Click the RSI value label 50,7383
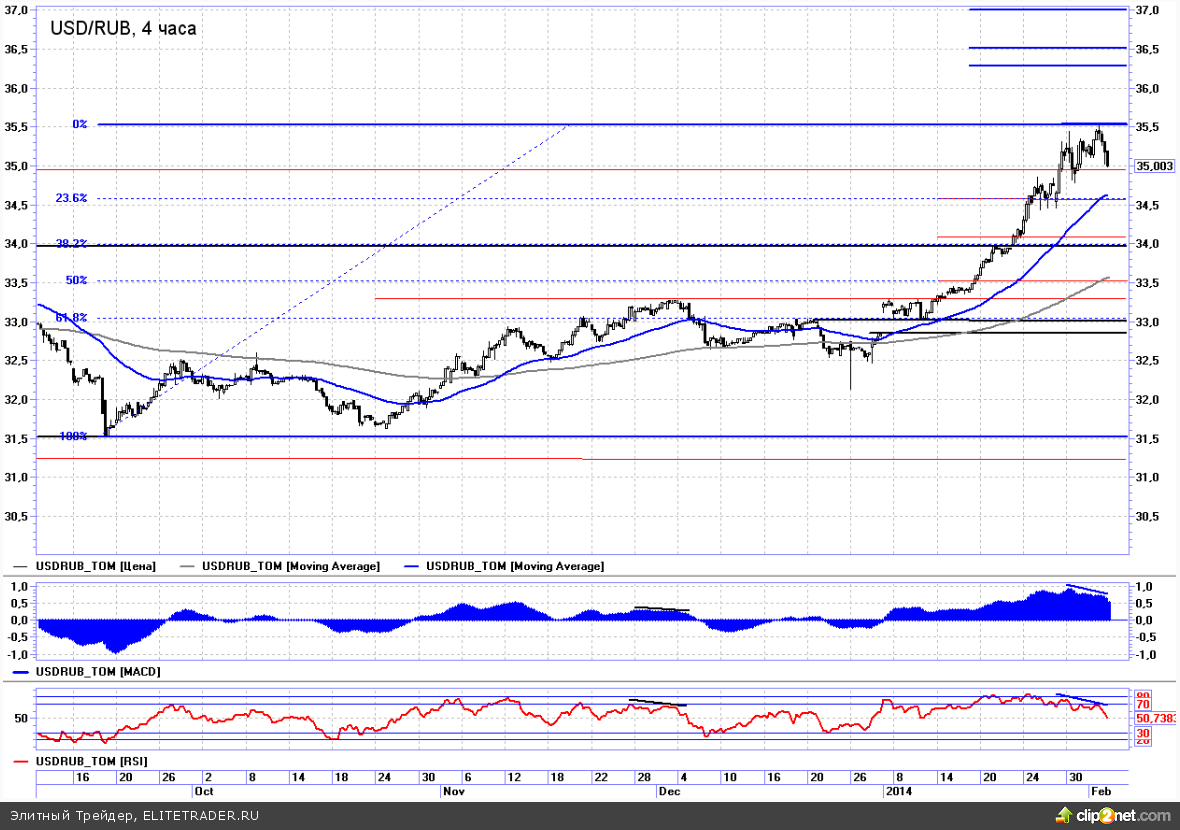Image resolution: width=1180 pixels, height=830 pixels. (x=1153, y=718)
